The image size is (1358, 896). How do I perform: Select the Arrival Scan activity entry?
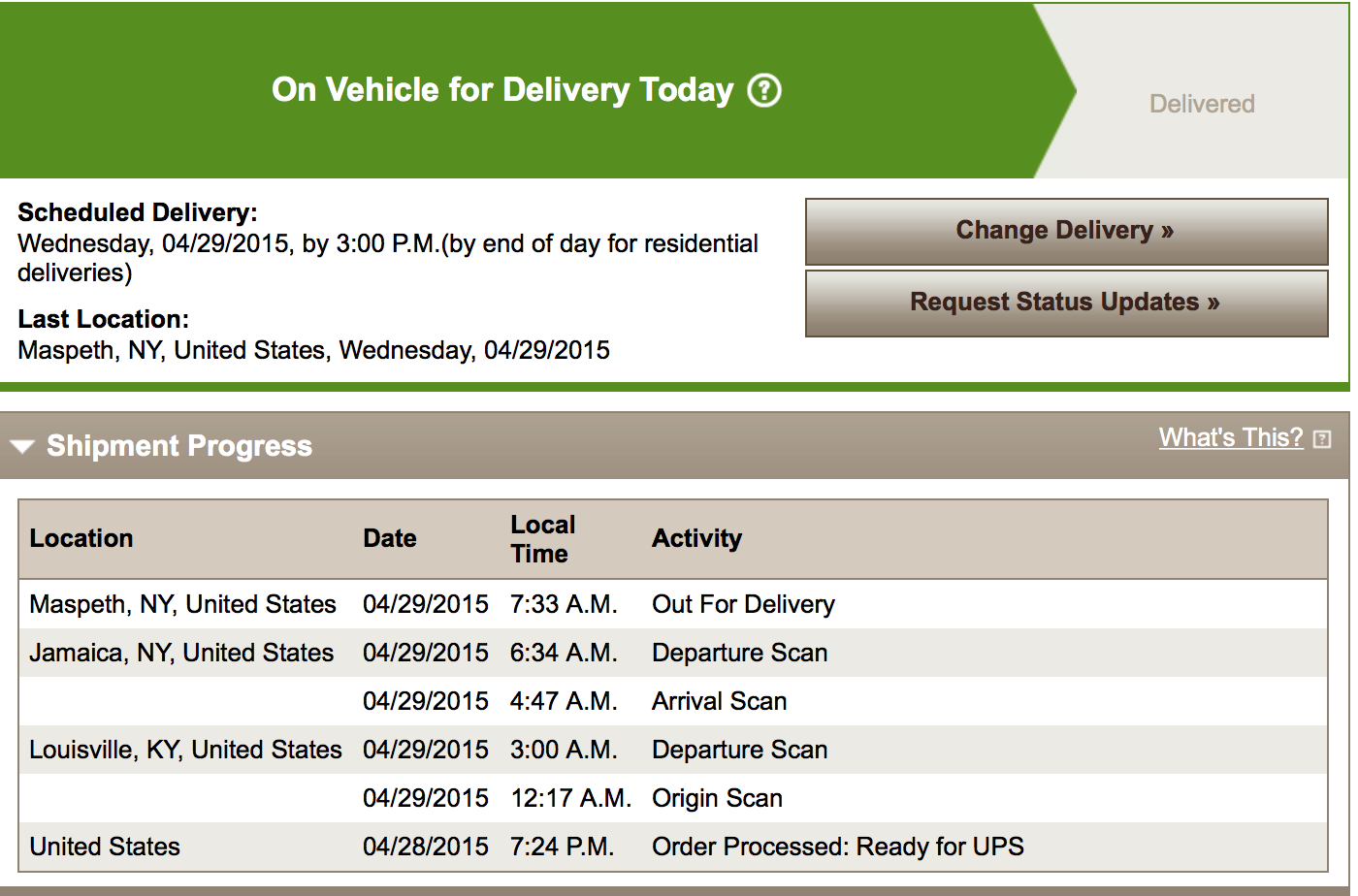(719, 701)
